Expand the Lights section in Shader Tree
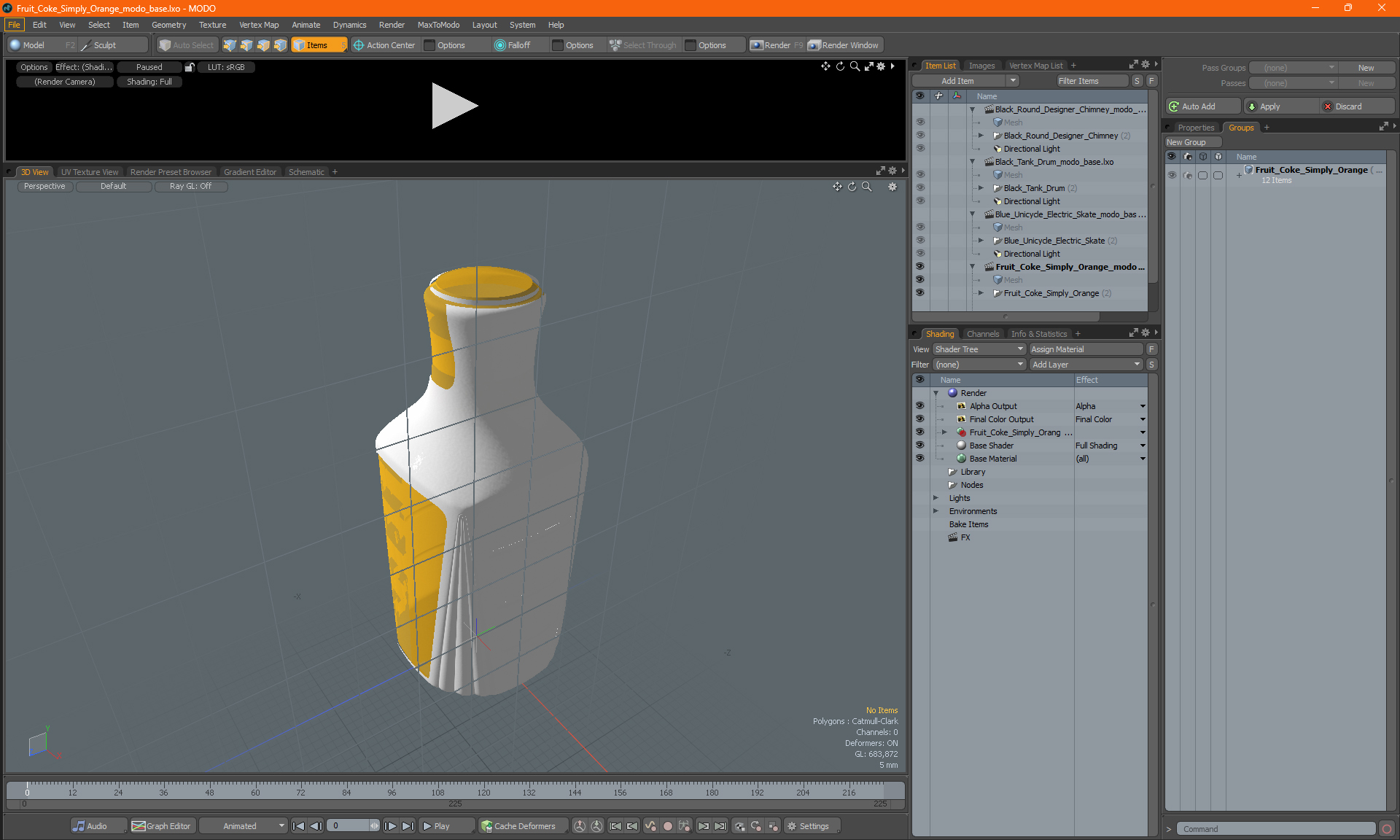 pos(935,497)
